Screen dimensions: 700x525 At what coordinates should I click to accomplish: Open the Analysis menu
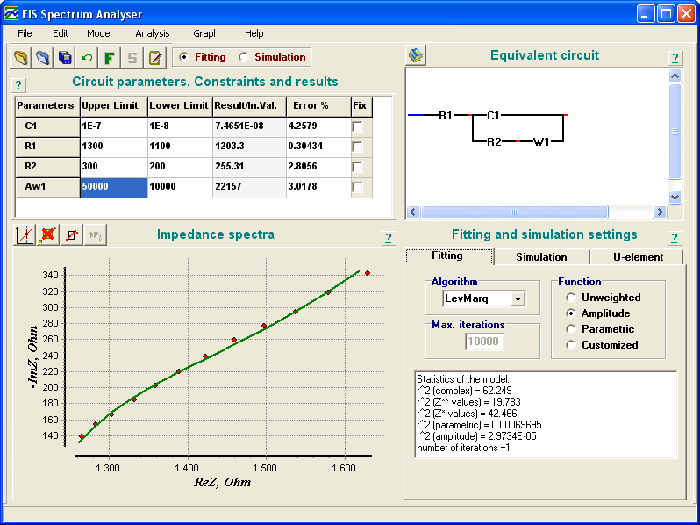[152, 33]
